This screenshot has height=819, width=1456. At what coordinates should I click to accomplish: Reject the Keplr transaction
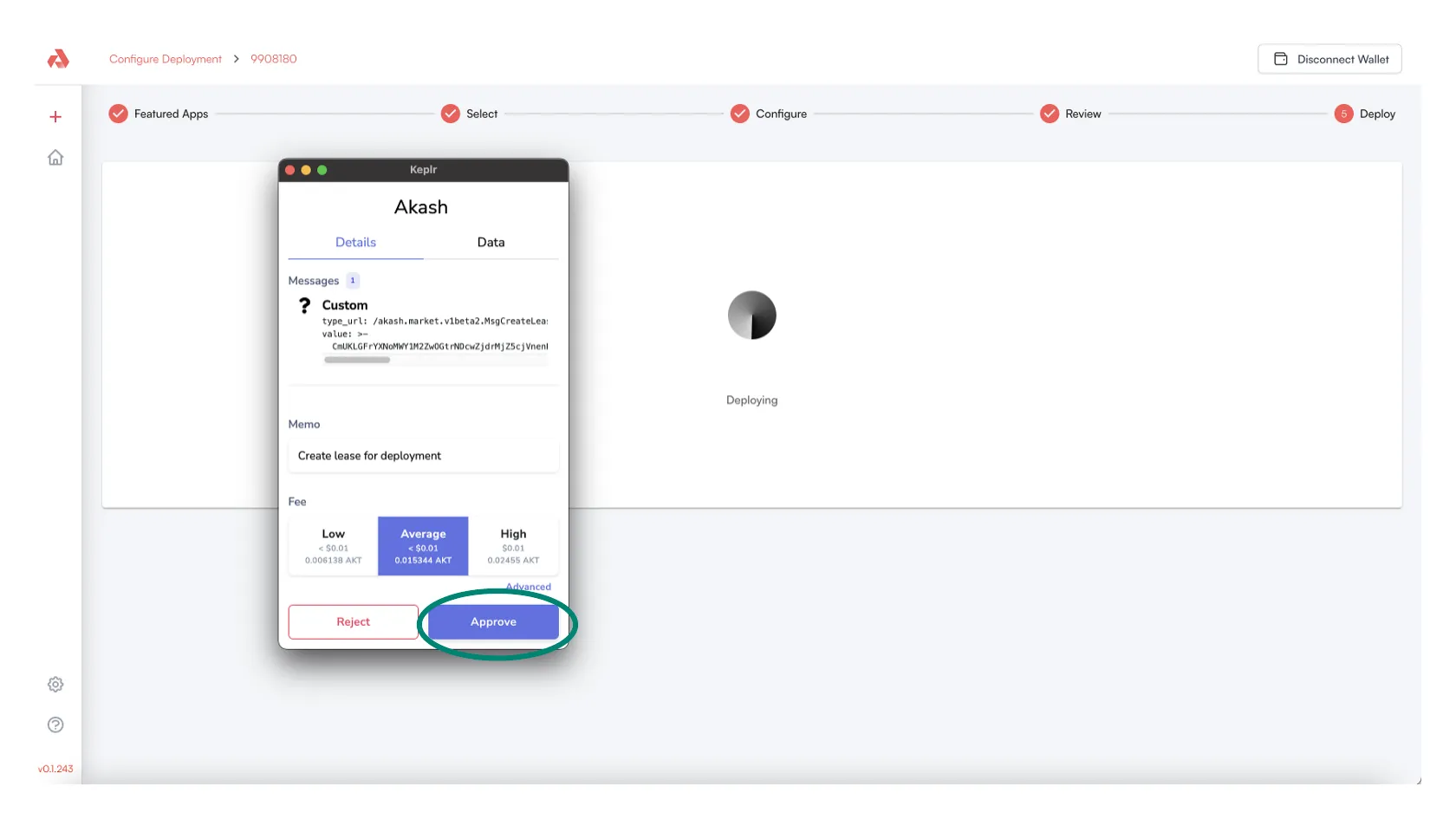(353, 622)
